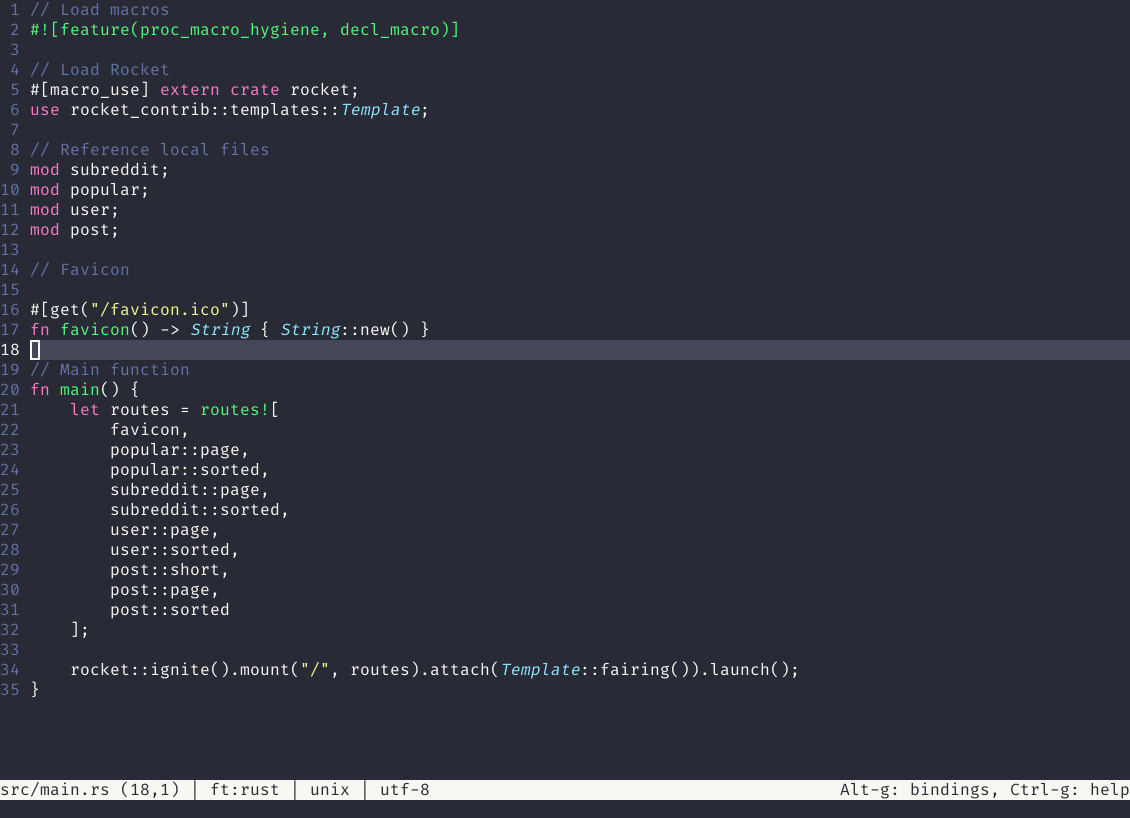Screen dimensions: 1130x818
Task: Click the "let routes = routes![" line
Action: [174, 409]
